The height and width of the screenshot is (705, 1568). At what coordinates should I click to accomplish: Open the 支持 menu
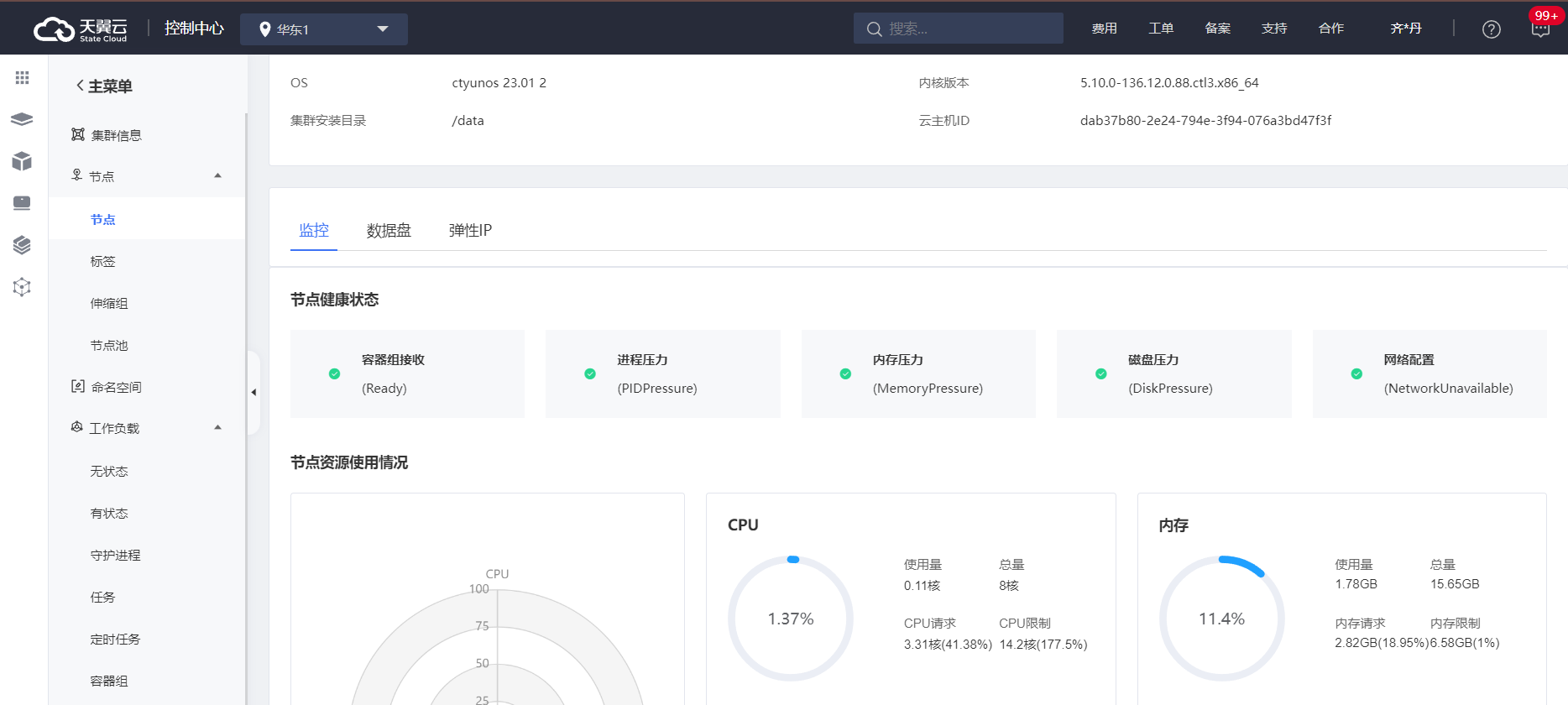(1274, 29)
